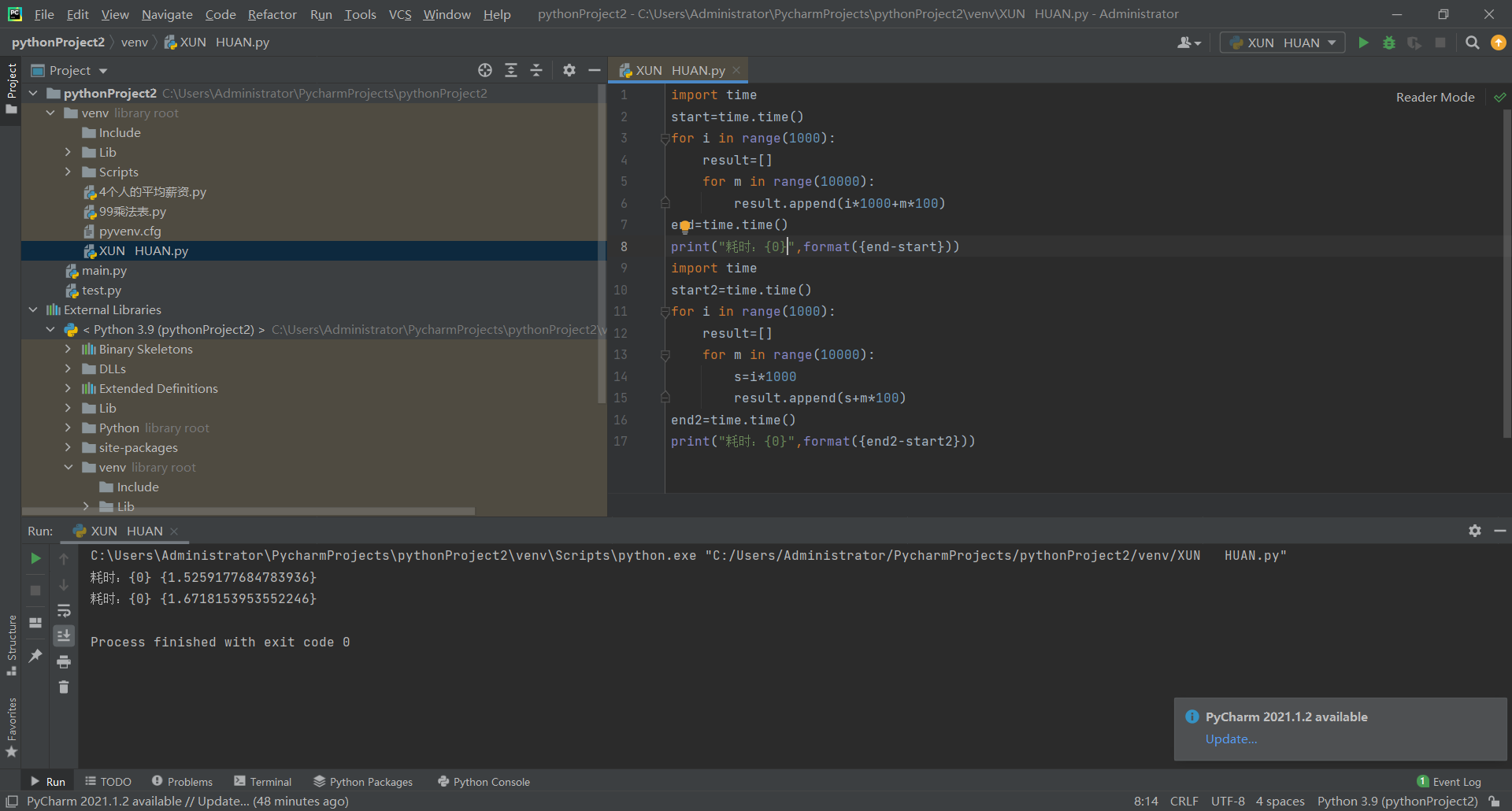Toggle Reader Mode in editor
The image size is (1512, 811).
point(1435,97)
